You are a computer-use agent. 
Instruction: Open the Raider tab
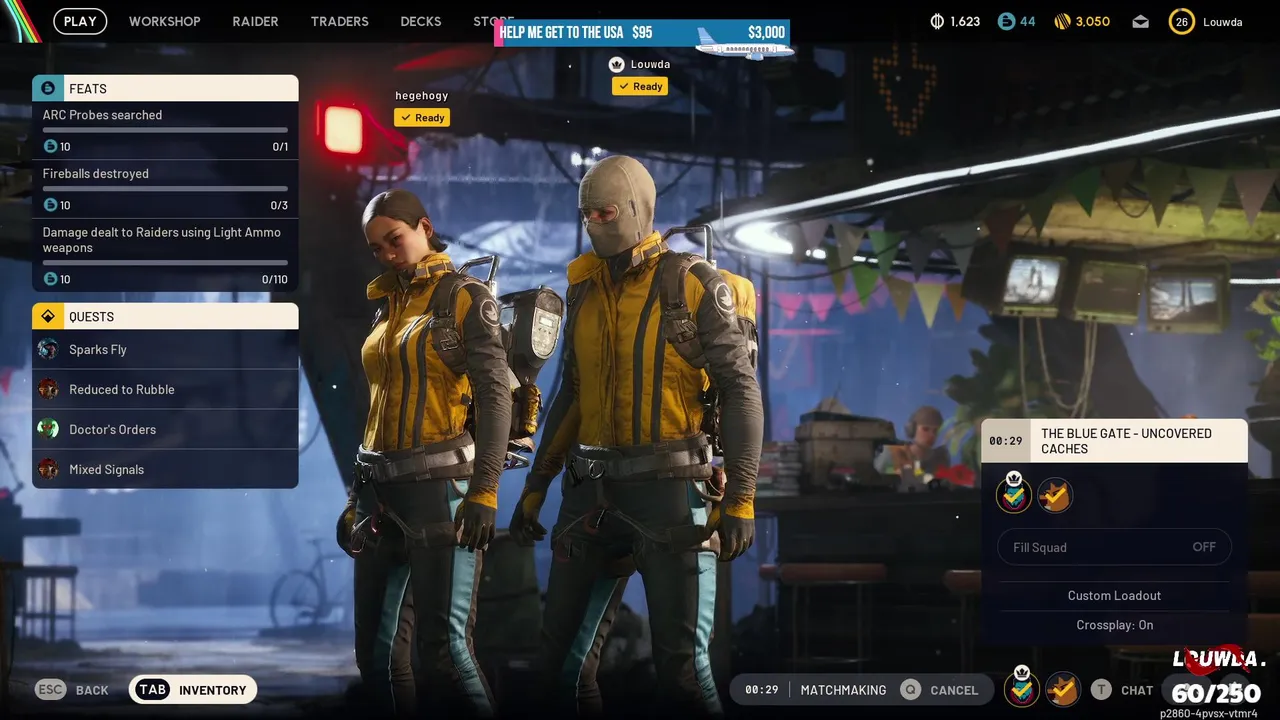(x=255, y=21)
